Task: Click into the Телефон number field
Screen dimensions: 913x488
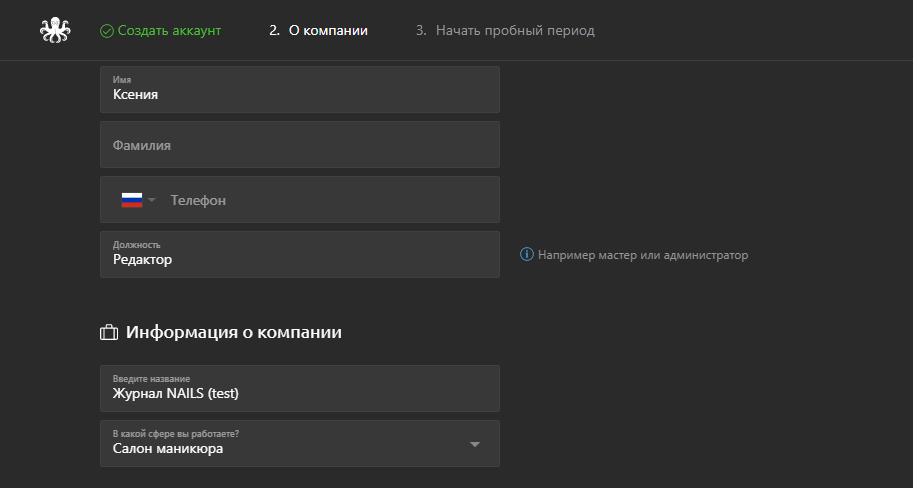Action: pos(332,200)
